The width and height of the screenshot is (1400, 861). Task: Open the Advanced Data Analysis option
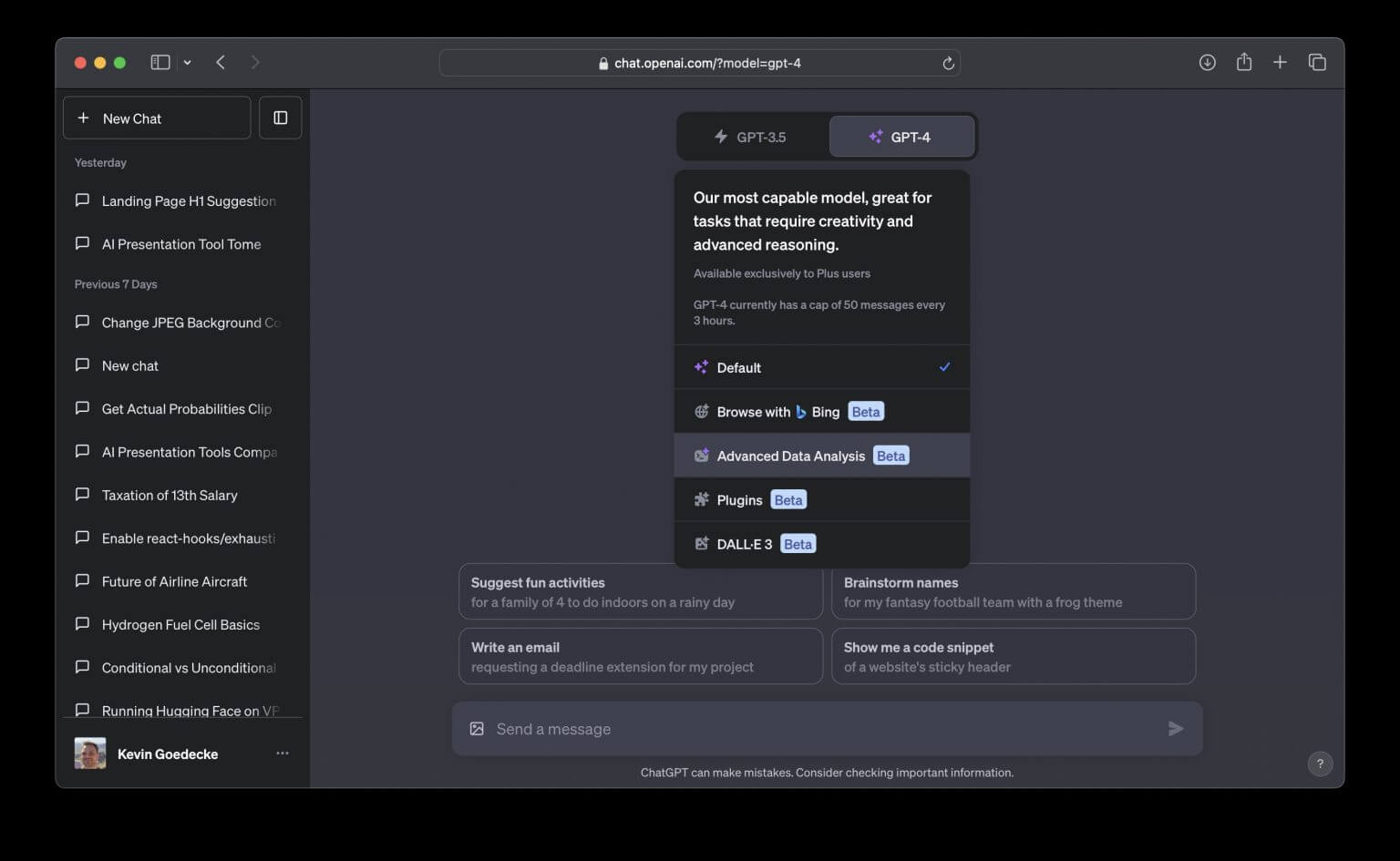[x=790, y=455]
